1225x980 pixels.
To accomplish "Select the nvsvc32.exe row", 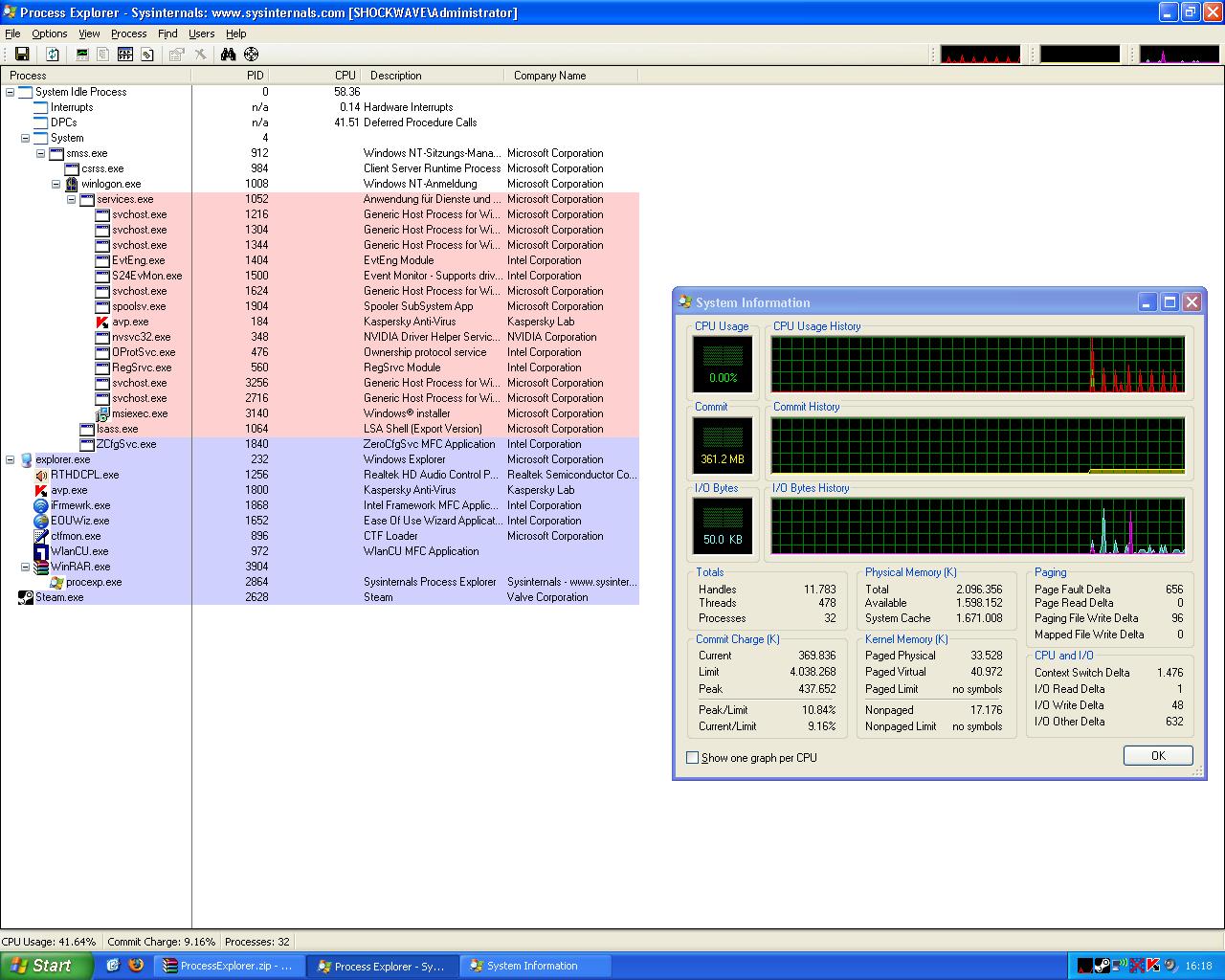I will [x=320, y=337].
